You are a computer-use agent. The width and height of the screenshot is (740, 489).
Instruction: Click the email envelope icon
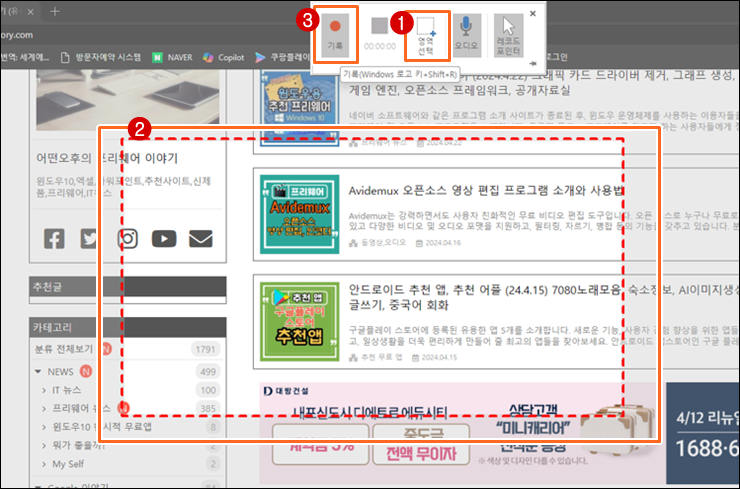(201, 239)
